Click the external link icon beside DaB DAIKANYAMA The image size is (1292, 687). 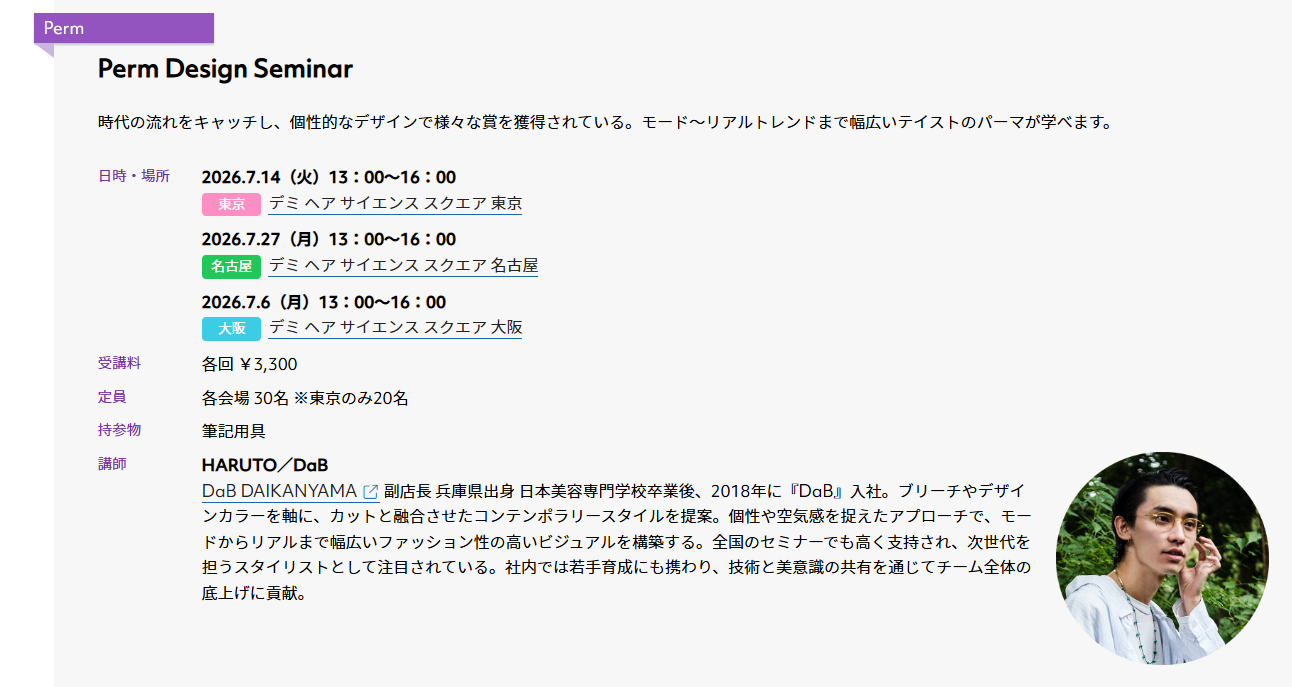[370, 491]
